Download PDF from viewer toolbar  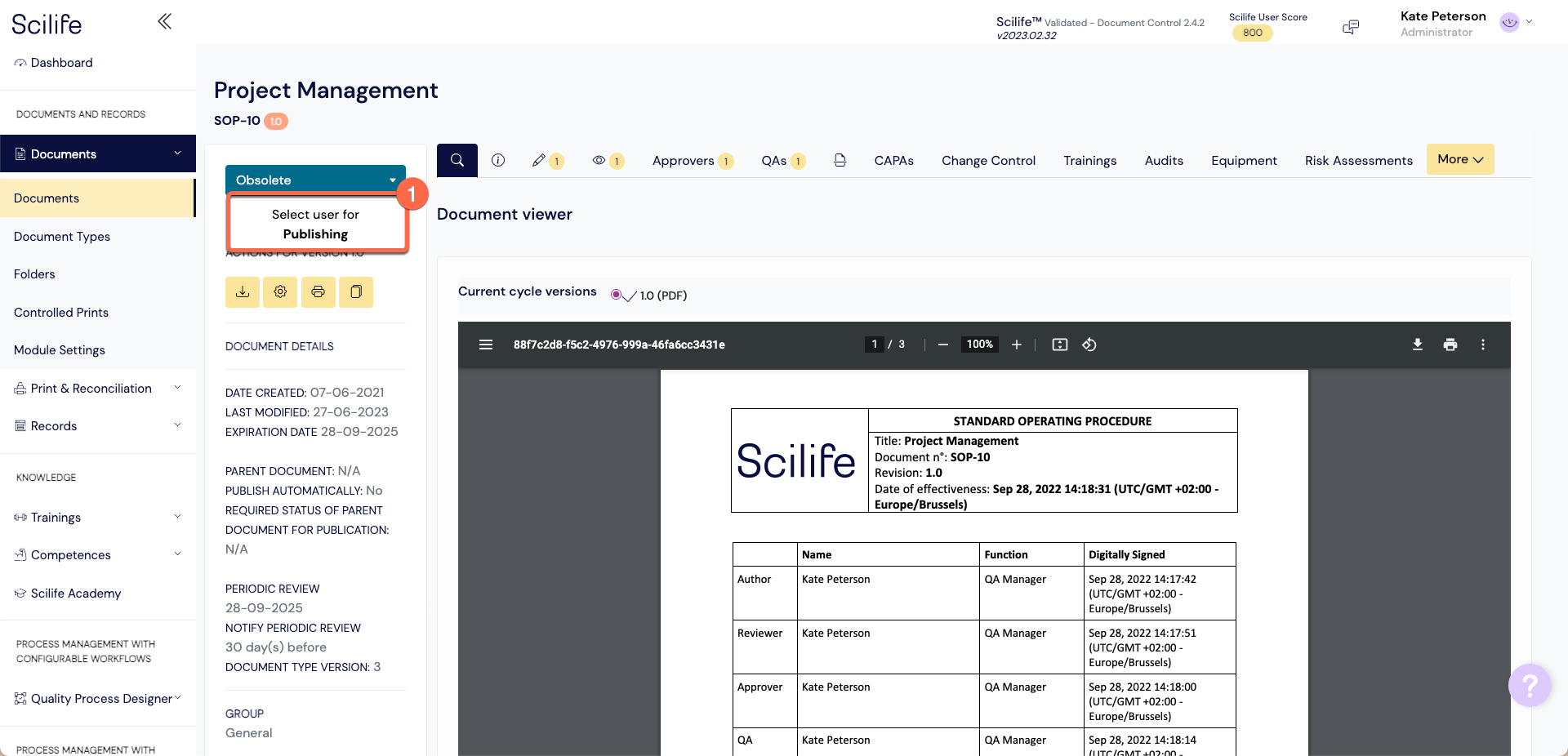pos(1418,345)
